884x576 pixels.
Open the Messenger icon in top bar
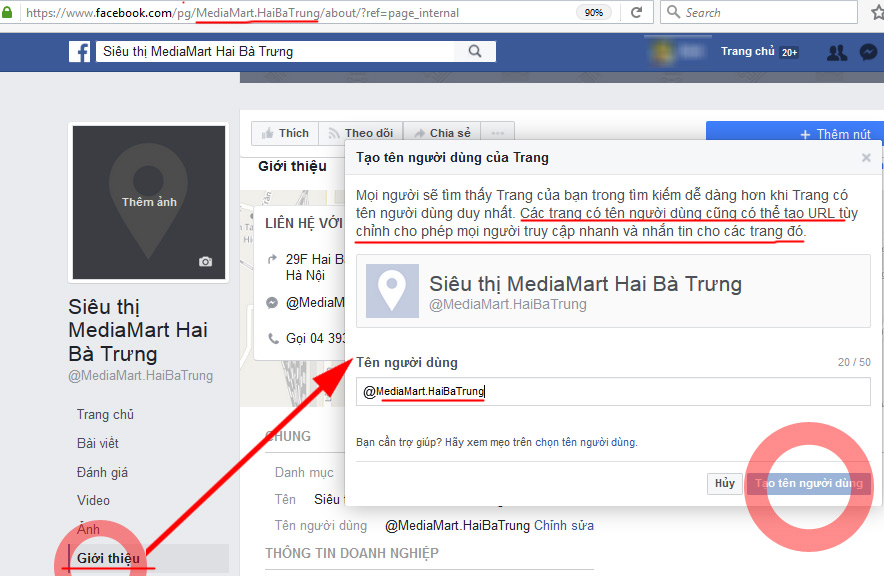click(868, 52)
